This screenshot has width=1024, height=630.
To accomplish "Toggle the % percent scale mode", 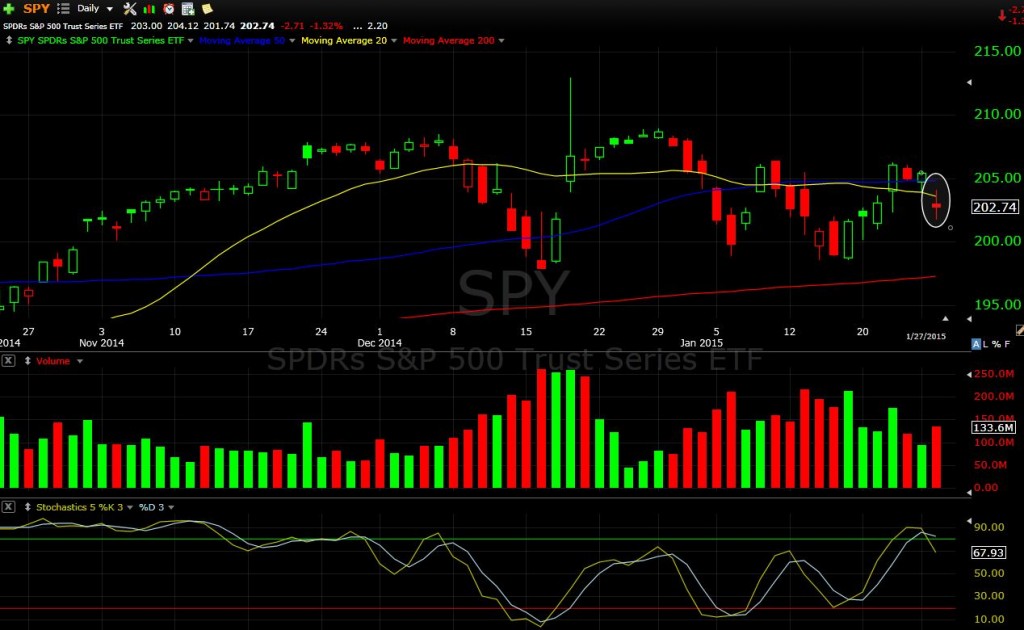I will tap(996, 344).
